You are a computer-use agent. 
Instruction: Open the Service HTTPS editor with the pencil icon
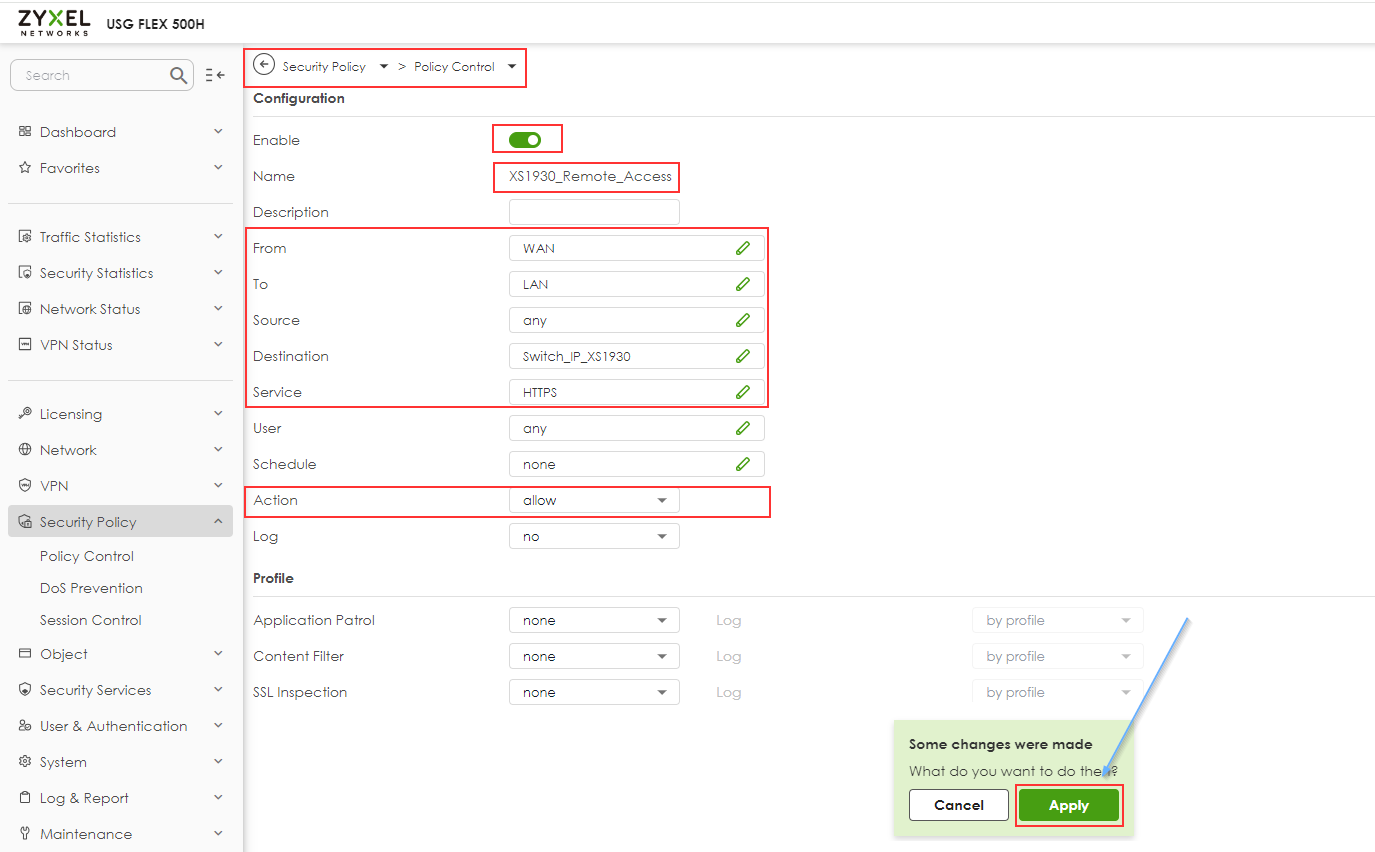744,391
